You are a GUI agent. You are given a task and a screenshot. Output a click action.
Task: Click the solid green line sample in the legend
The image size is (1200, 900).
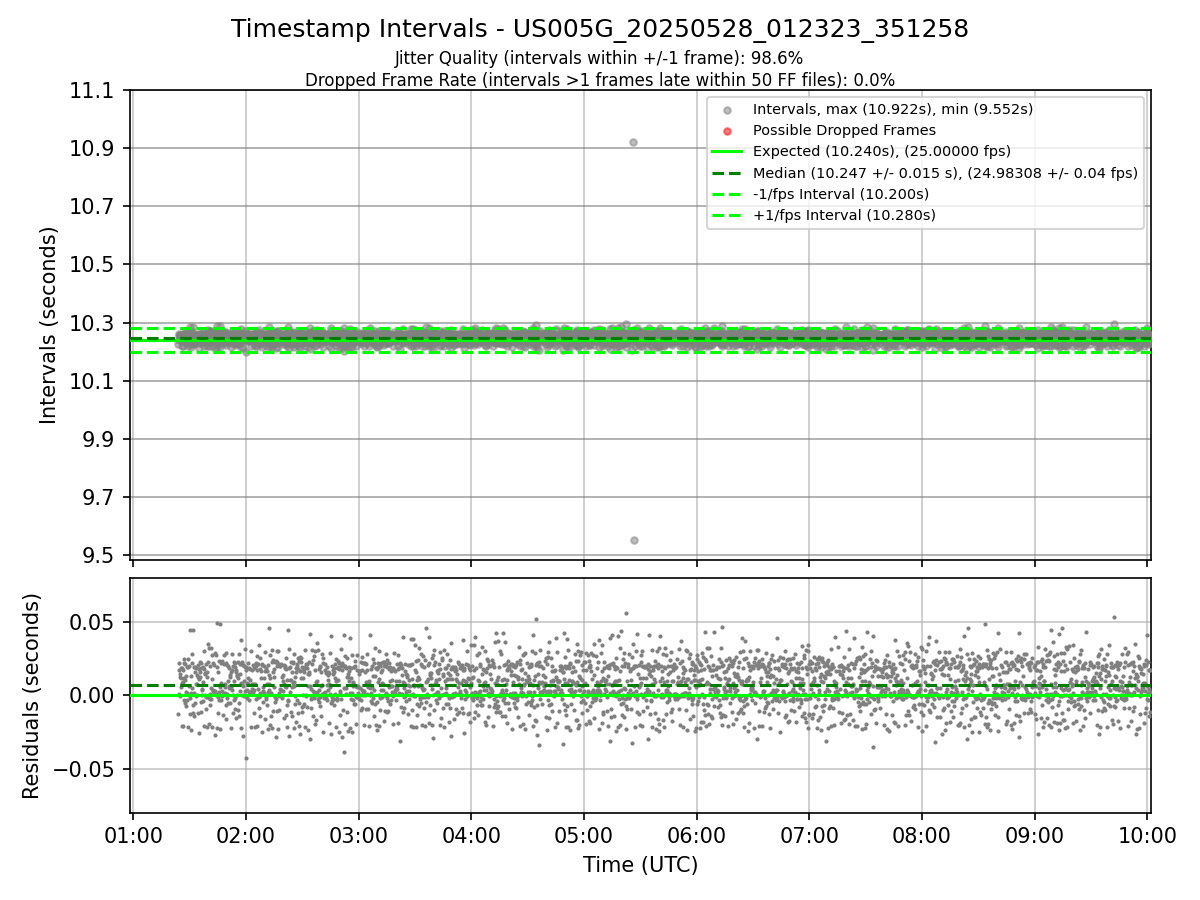pyautogui.click(x=727, y=152)
